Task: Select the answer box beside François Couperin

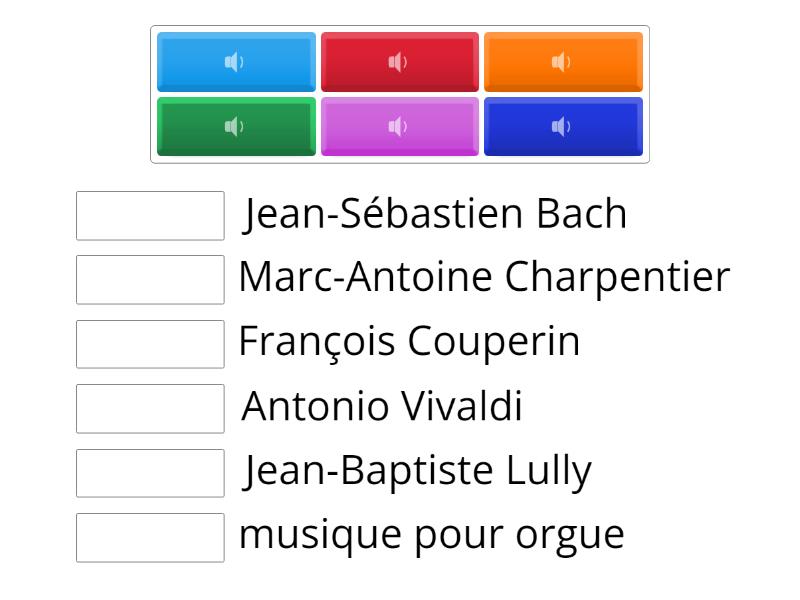Action: tap(150, 344)
